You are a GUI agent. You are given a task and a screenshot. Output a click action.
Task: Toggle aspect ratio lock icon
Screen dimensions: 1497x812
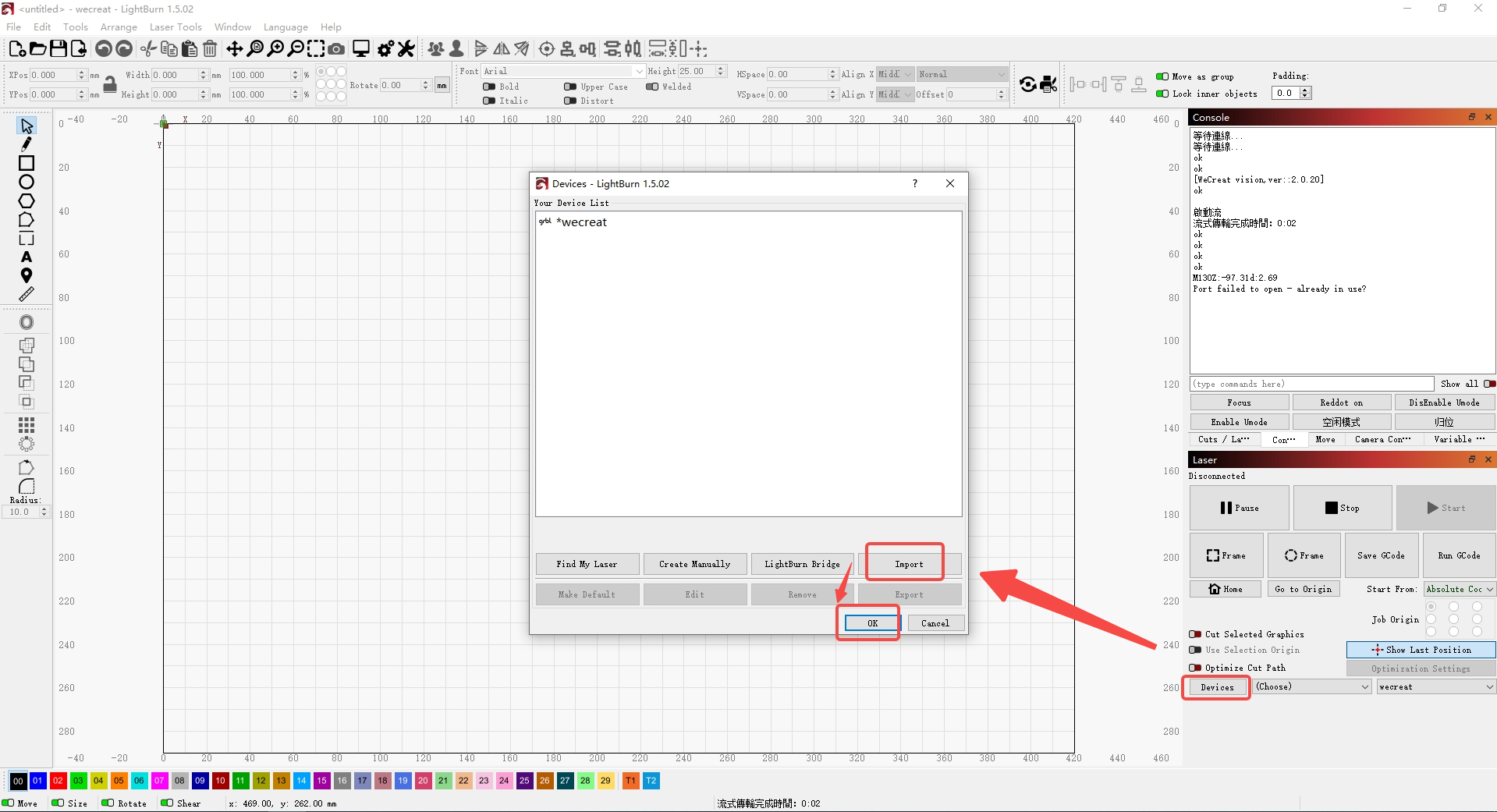110,84
